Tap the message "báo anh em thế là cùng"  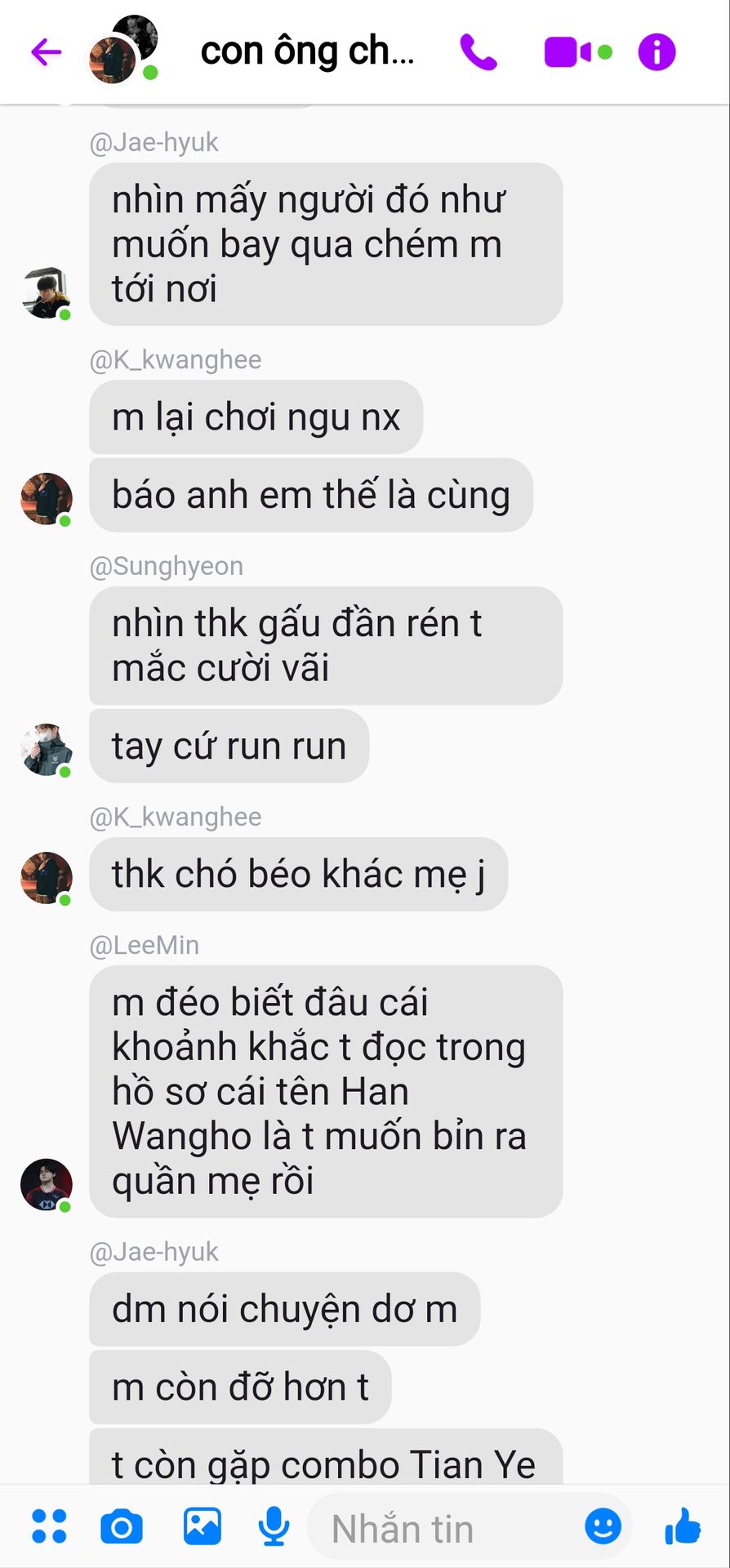pos(311,495)
